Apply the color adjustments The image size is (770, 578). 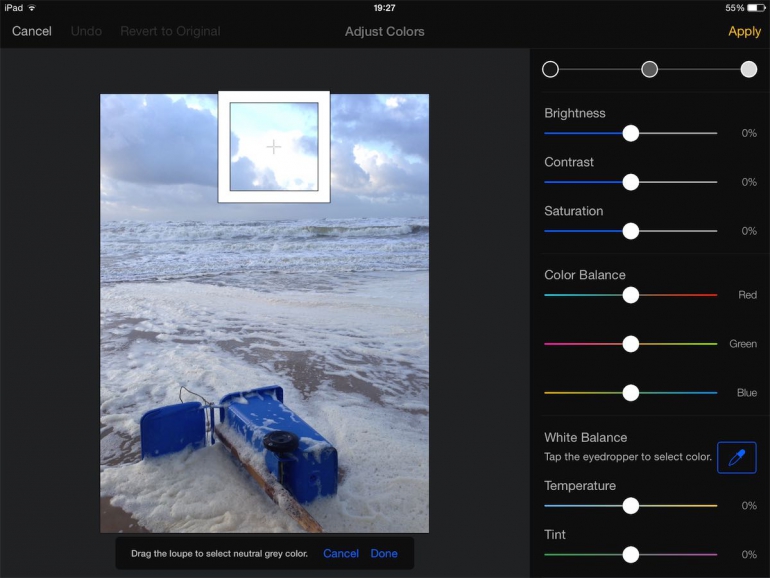pos(744,31)
